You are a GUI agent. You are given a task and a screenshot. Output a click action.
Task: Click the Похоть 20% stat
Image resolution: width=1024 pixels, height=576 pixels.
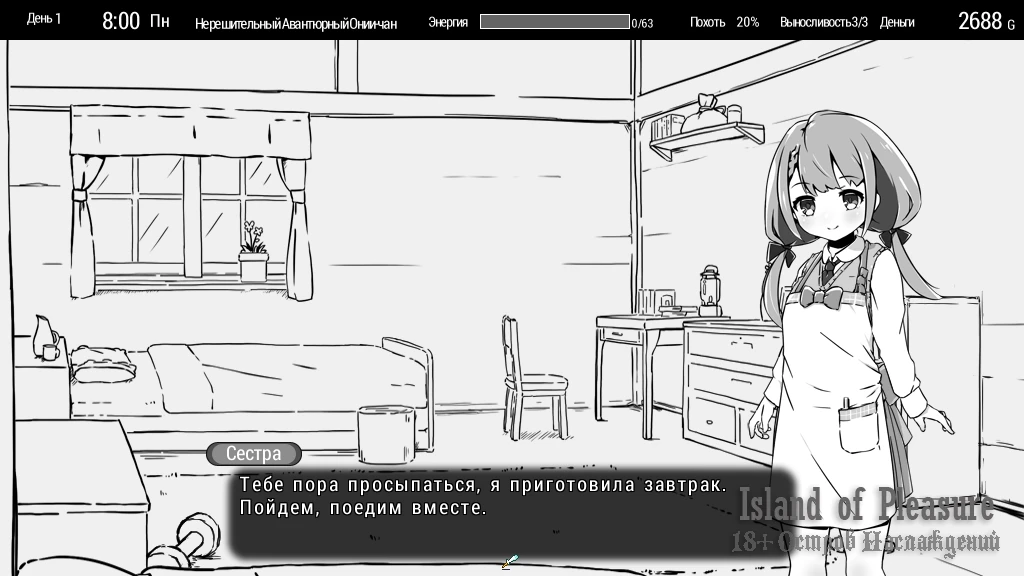point(724,22)
